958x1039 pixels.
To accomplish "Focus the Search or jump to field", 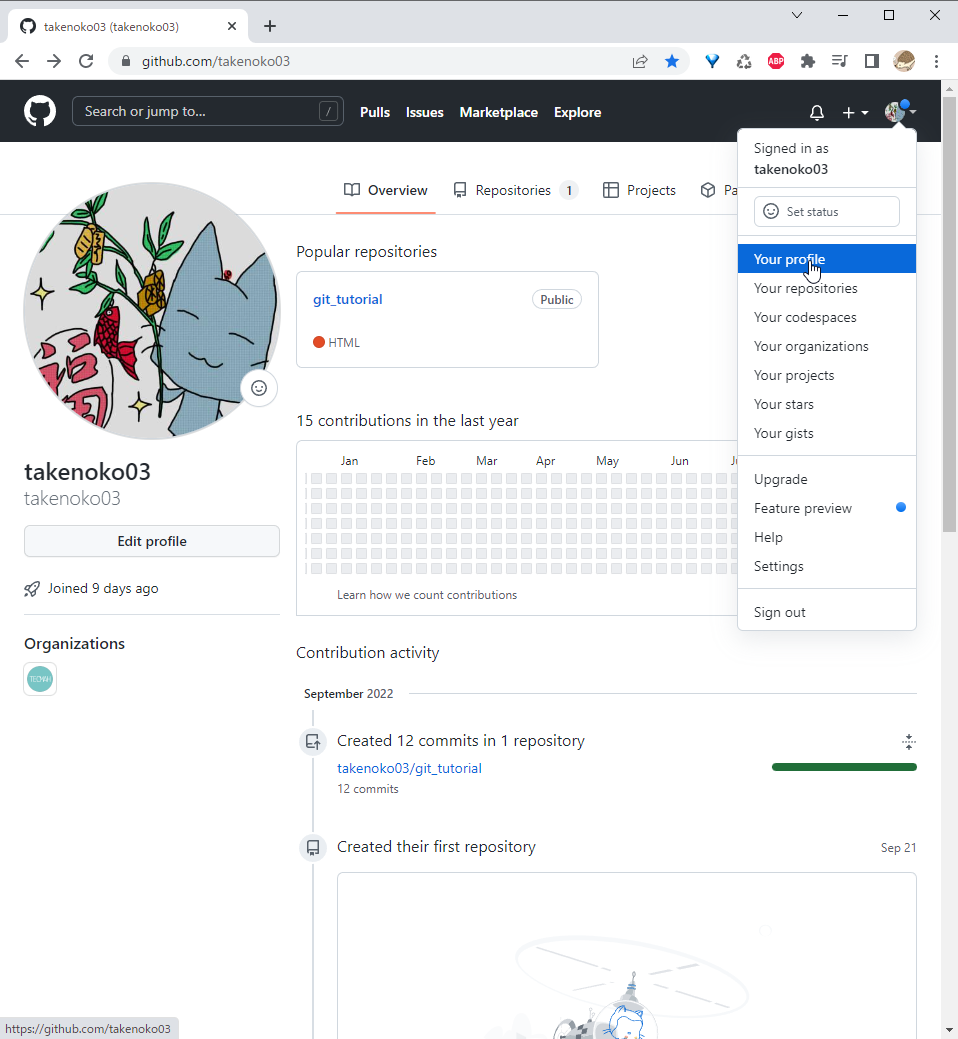I will click(x=207, y=111).
